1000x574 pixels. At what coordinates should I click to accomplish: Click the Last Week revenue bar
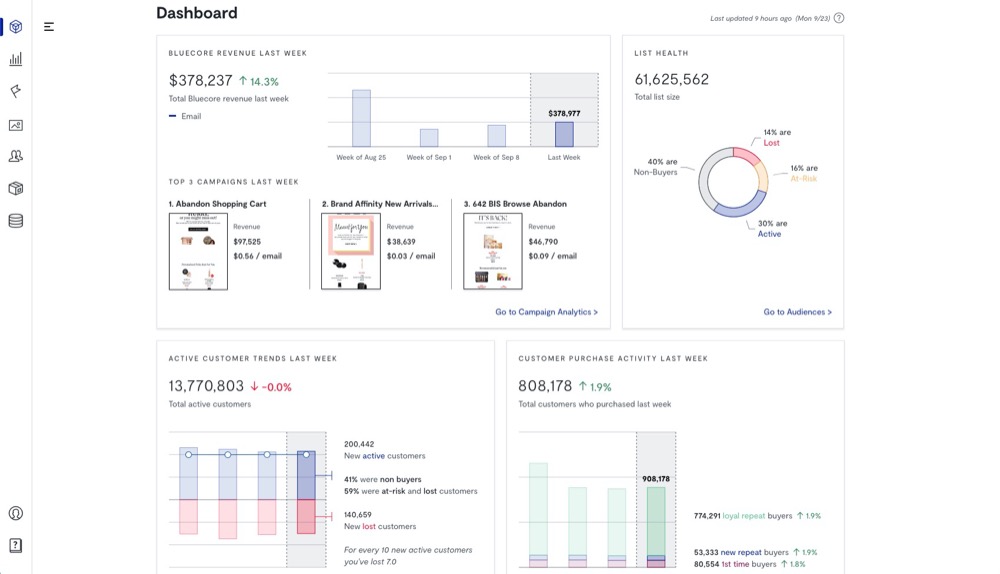pyautogui.click(x=564, y=134)
